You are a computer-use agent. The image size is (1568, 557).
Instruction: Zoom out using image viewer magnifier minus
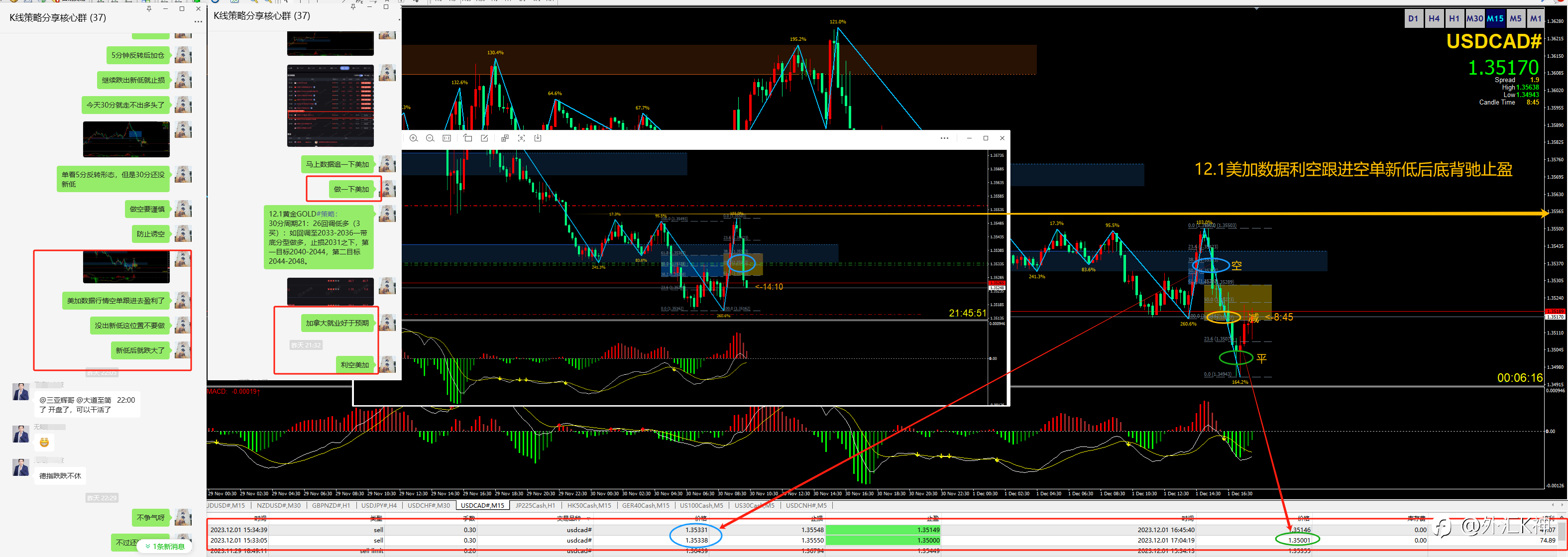coord(431,138)
